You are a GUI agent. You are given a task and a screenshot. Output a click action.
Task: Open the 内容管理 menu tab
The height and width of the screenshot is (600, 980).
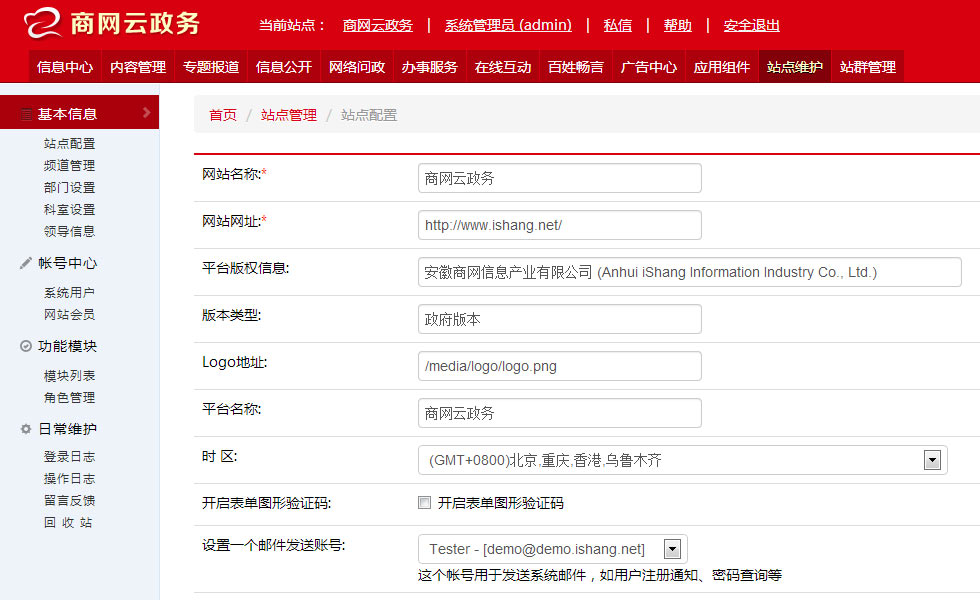138,67
